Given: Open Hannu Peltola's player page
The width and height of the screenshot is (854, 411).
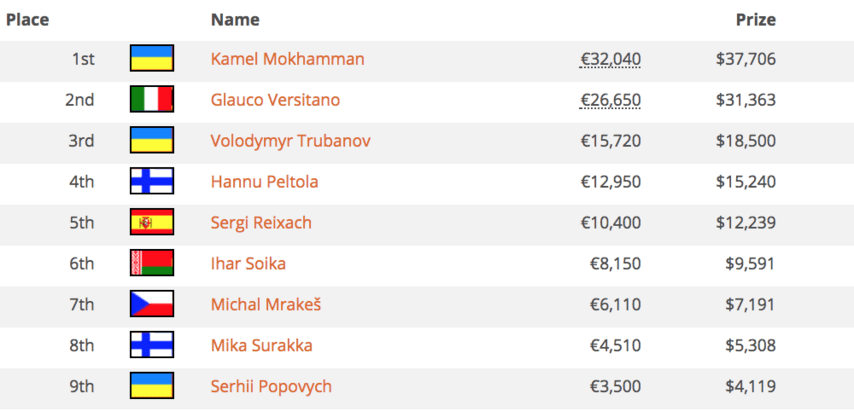Looking at the screenshot, I should click(264, 182).
